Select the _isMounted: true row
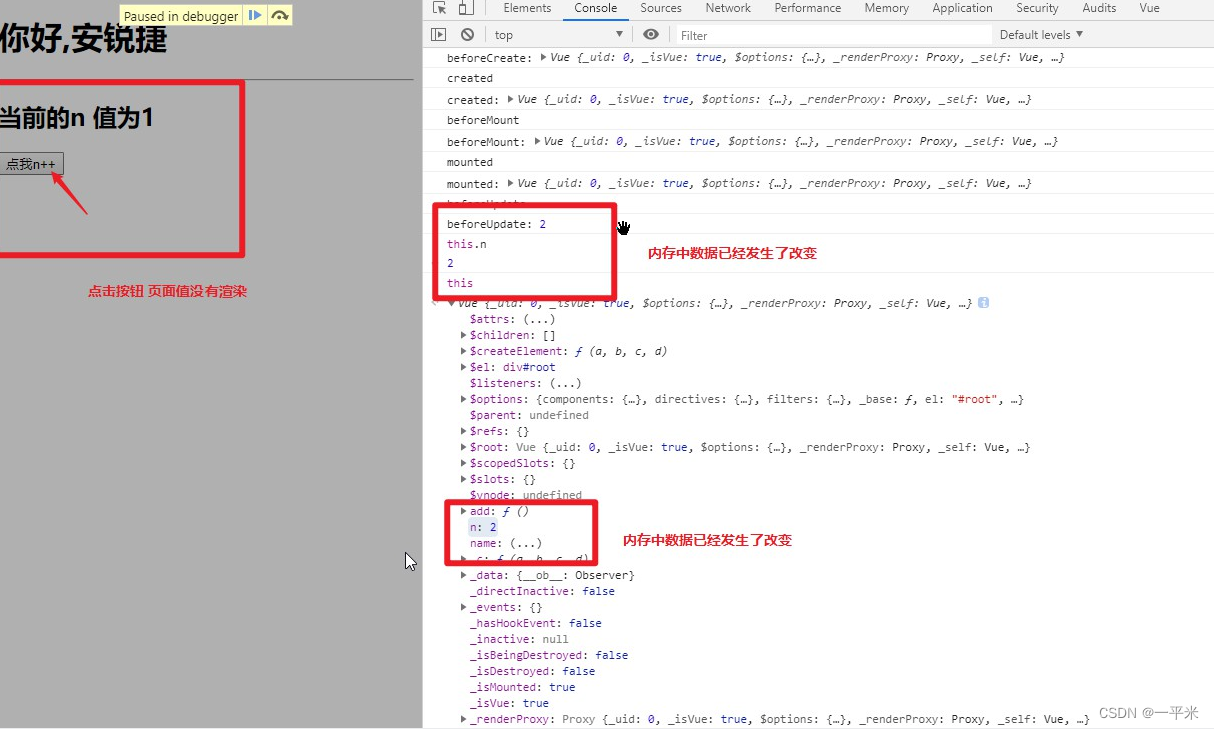Image resolution: width=1214 pixels, height=729 pixels. [x=522, y=687]
